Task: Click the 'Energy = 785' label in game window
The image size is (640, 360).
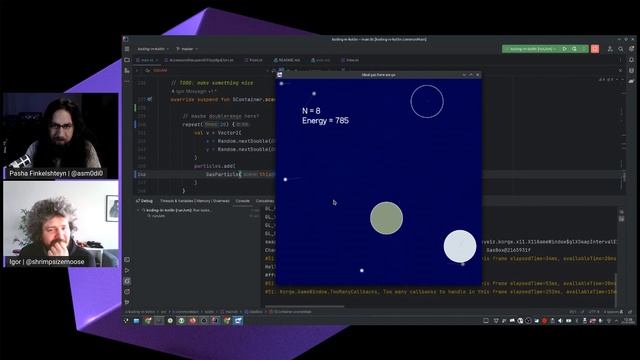Action: tap(325, 120)
